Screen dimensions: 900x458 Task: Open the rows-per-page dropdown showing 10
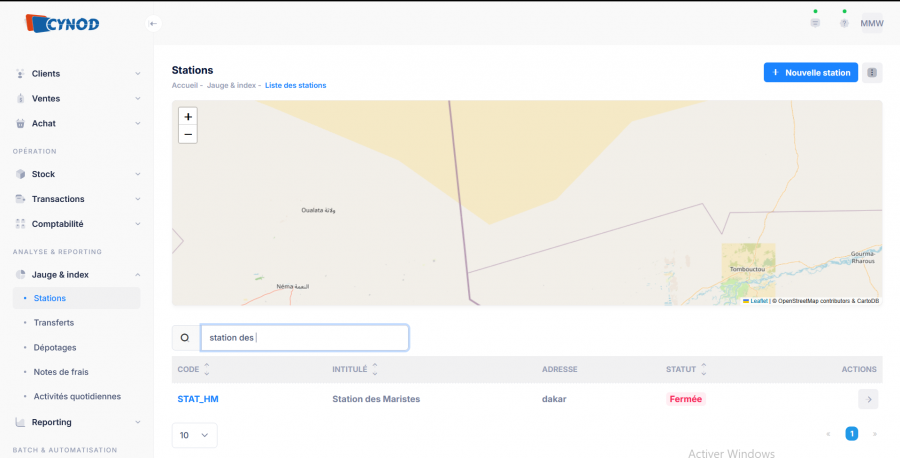click(x=194, y=435)
